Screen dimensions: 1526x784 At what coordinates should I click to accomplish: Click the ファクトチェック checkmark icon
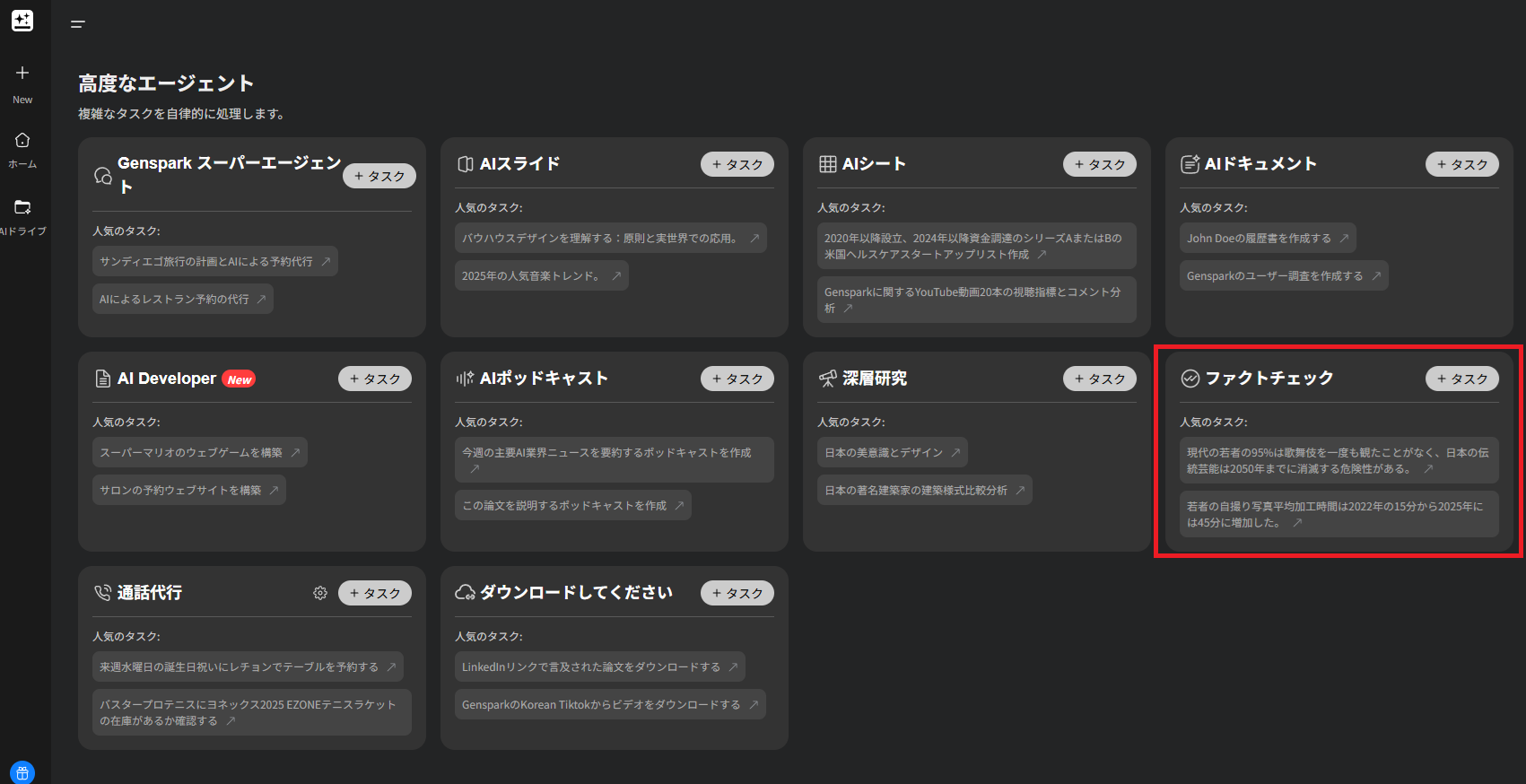(1190, 379)
